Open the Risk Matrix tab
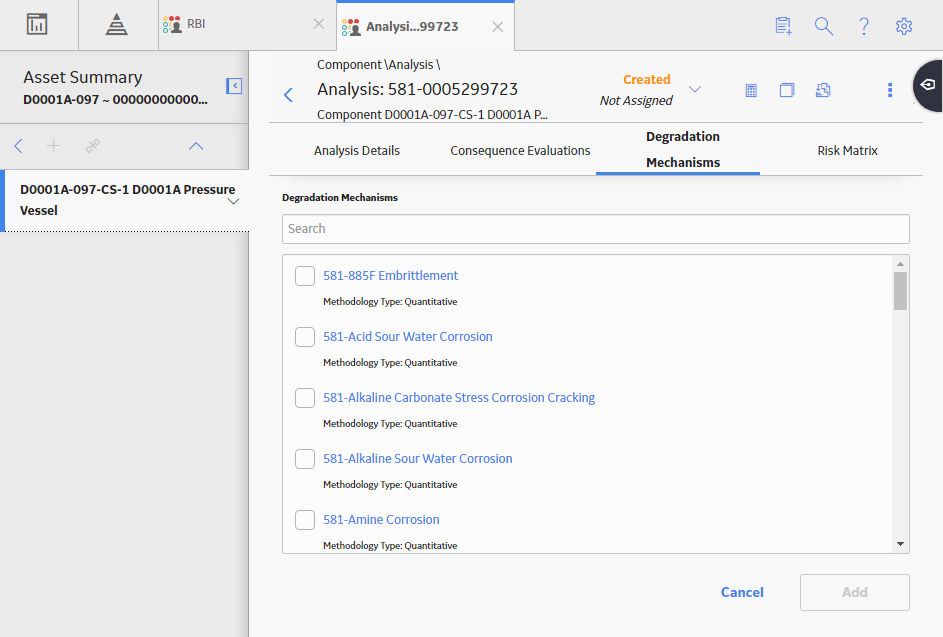943x637 pixels. 847,150
